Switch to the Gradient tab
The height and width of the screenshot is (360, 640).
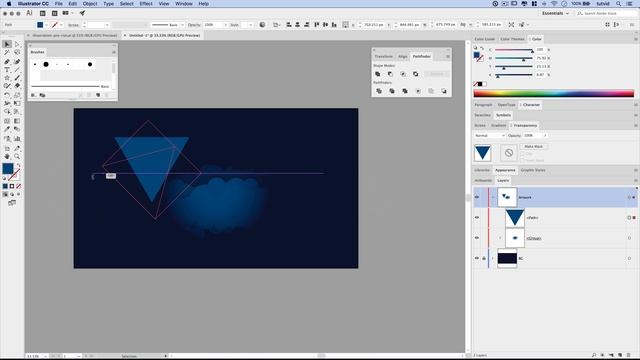coord(498,125)
